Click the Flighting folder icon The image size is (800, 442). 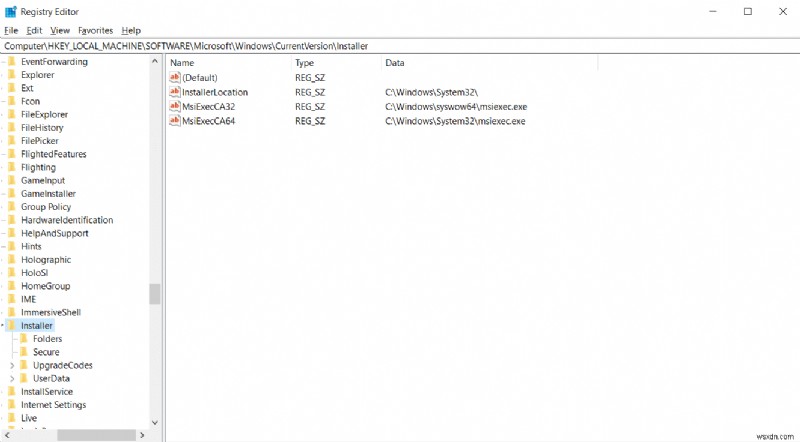coord(12,167)
